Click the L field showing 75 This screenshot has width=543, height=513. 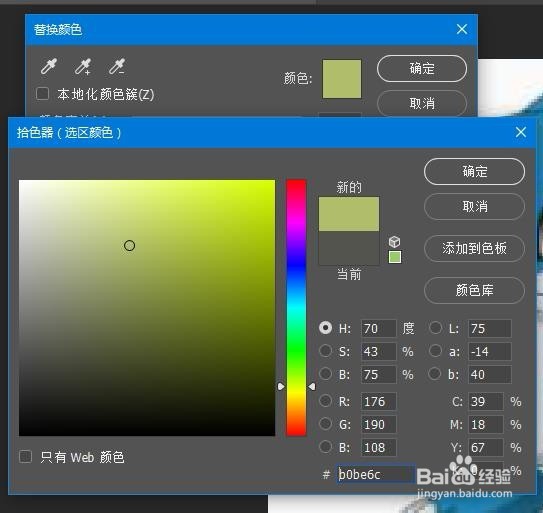[x=490, y=328]
